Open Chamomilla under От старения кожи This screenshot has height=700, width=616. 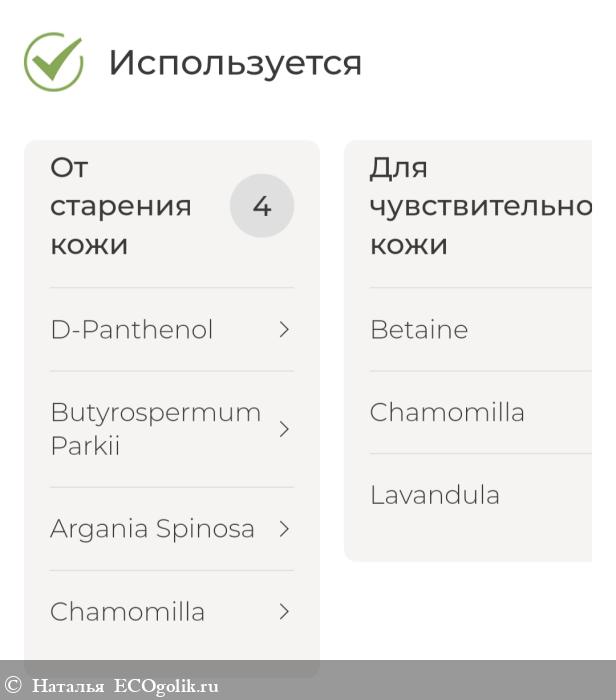tap(127, 612)
